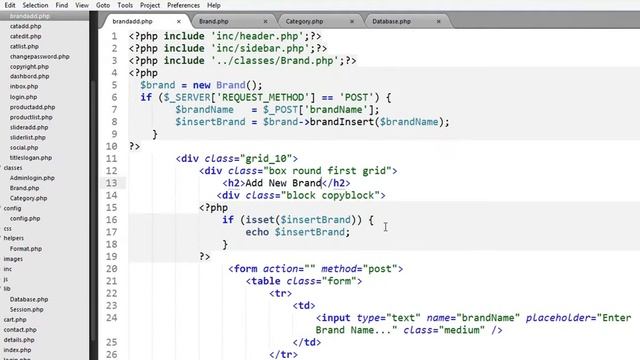Click the brandInsert method call
Viewport: 640px width, 360px height.
(342, 122)
